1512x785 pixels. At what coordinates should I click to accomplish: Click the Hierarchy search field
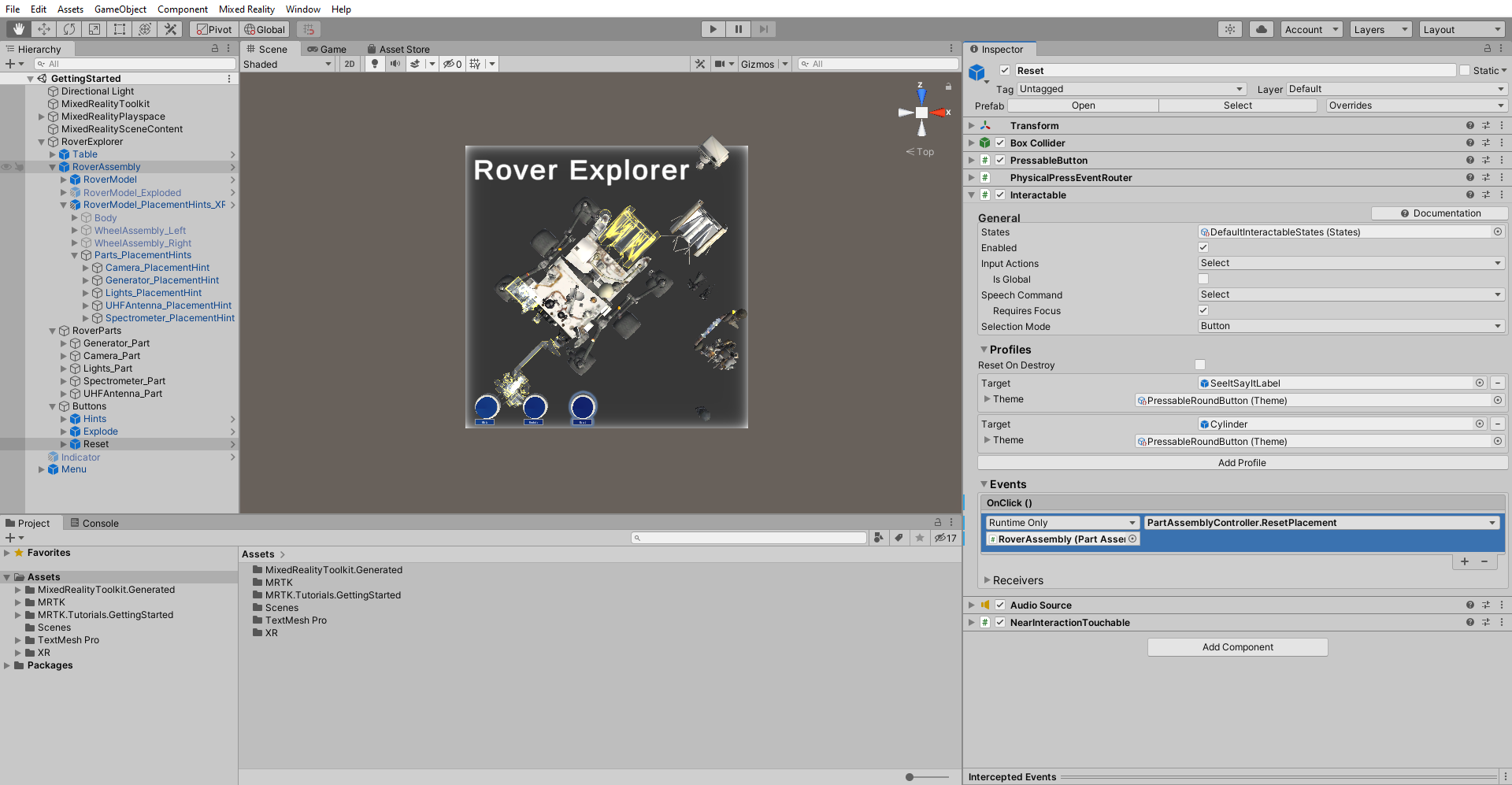coord(134,63)
